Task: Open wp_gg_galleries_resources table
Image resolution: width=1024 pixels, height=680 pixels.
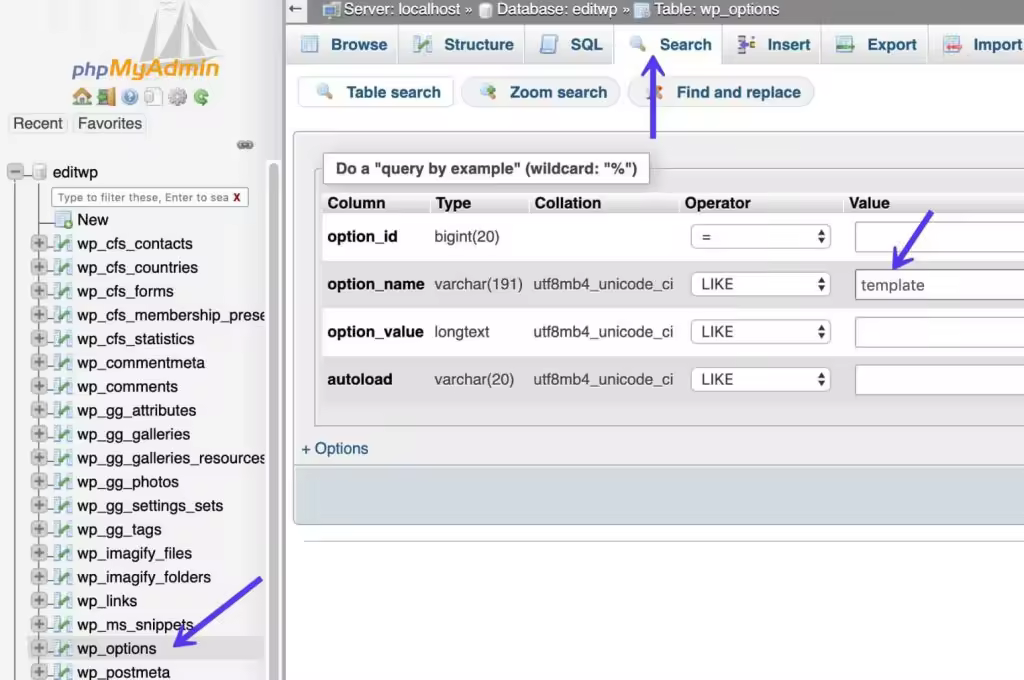Action: pos(170,459)
